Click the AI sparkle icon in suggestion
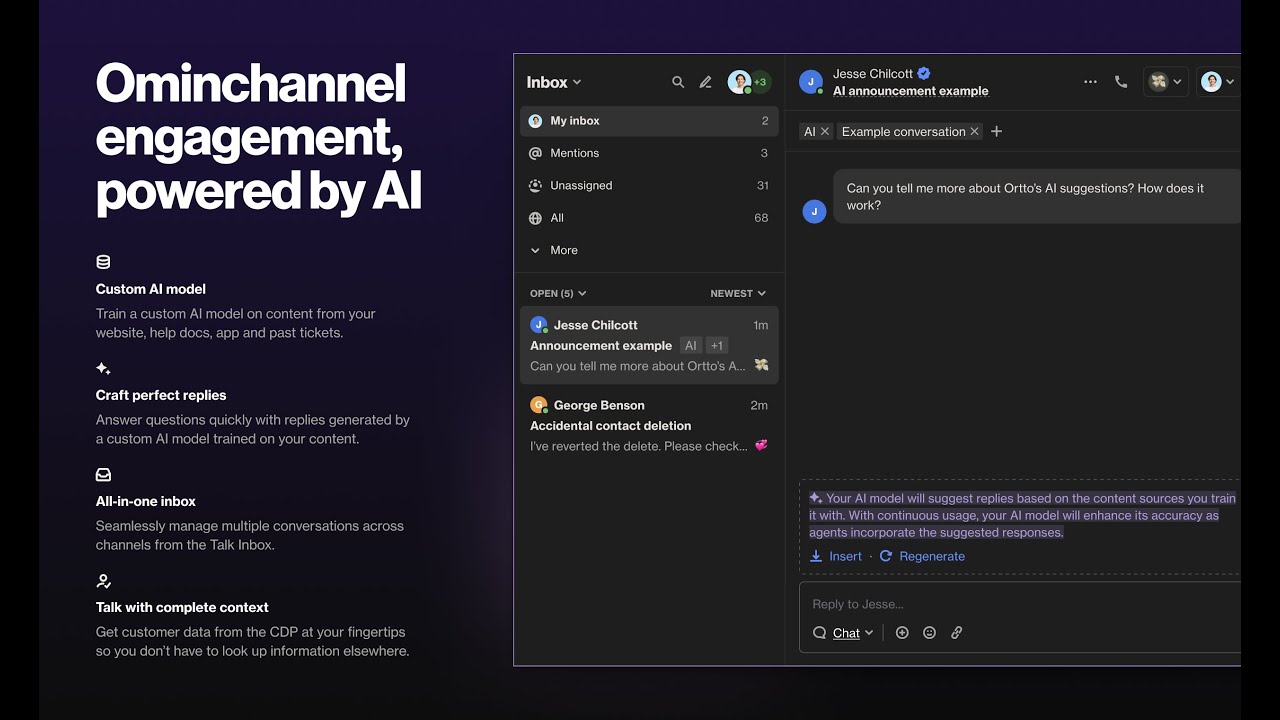The width and height of the screenshot is (1280, 720). [x=816, y=498]
